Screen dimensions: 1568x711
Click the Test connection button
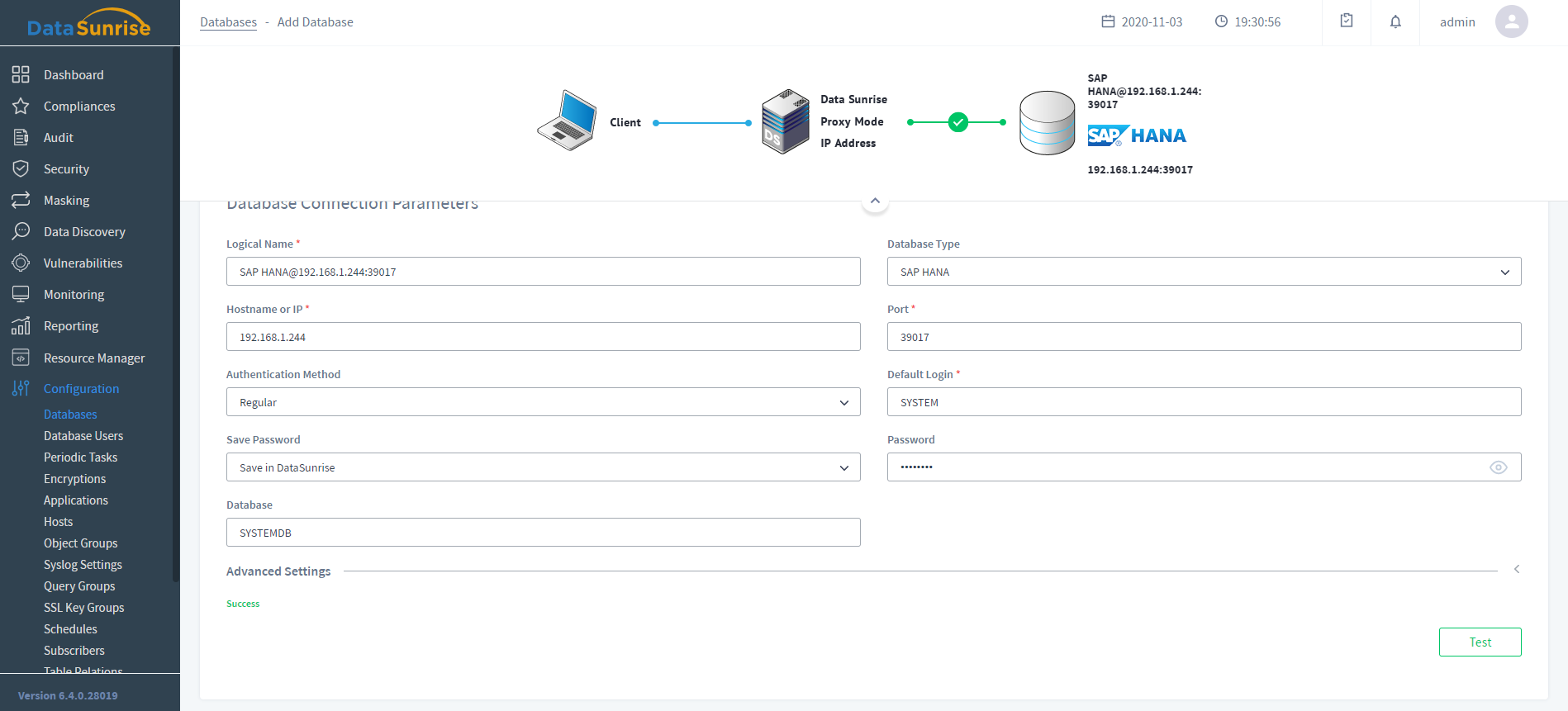(x=1480, y=642)
